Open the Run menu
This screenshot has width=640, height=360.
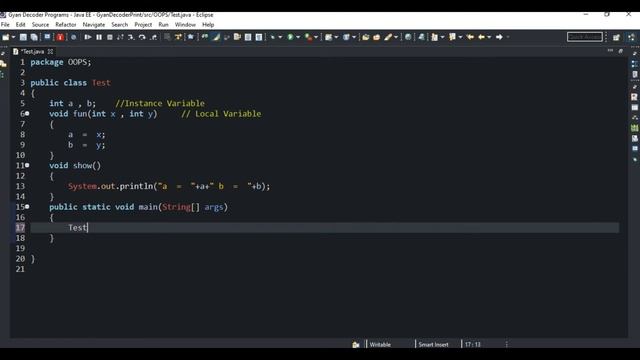pyautogui.click(x=163, y=25)
